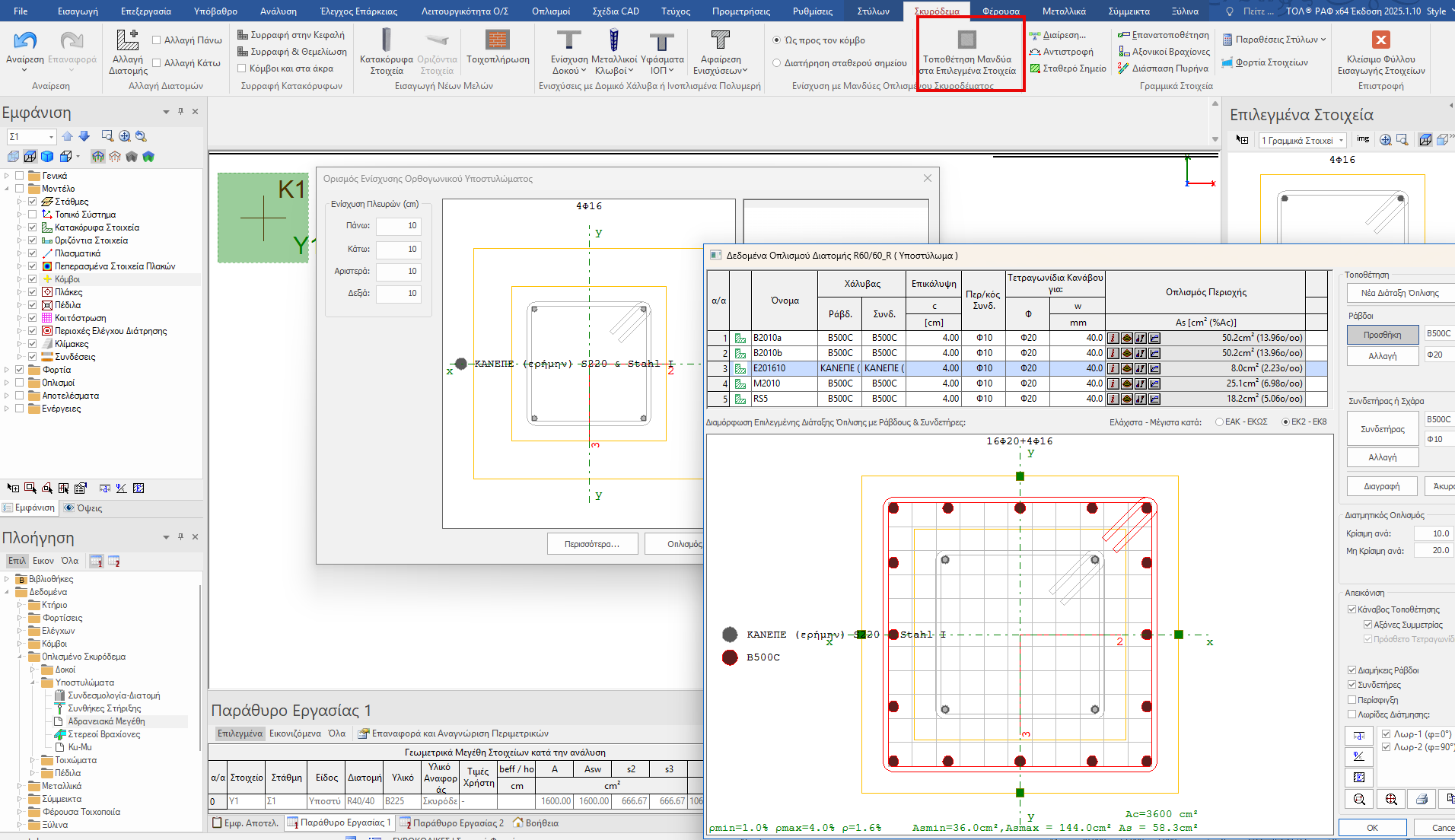Select the ΕΑΚ - ΕΚΩΣ radio button
This screenshot has height=840, width=1455.
(x=1219, y=422)
